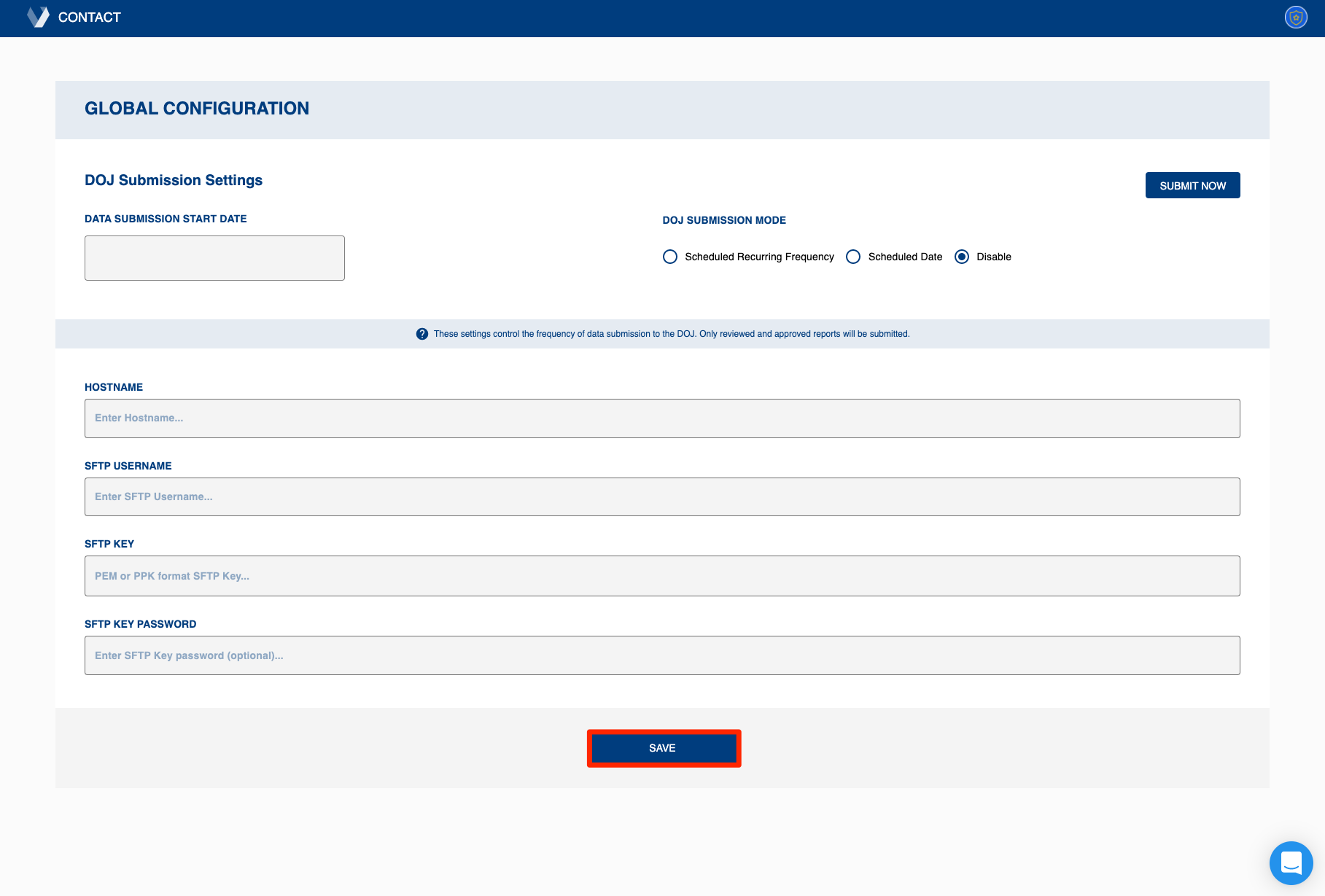Select the Disable submission mode
Image resolution: width=1325 pixels, height=896 pixels.
[962, 257]
